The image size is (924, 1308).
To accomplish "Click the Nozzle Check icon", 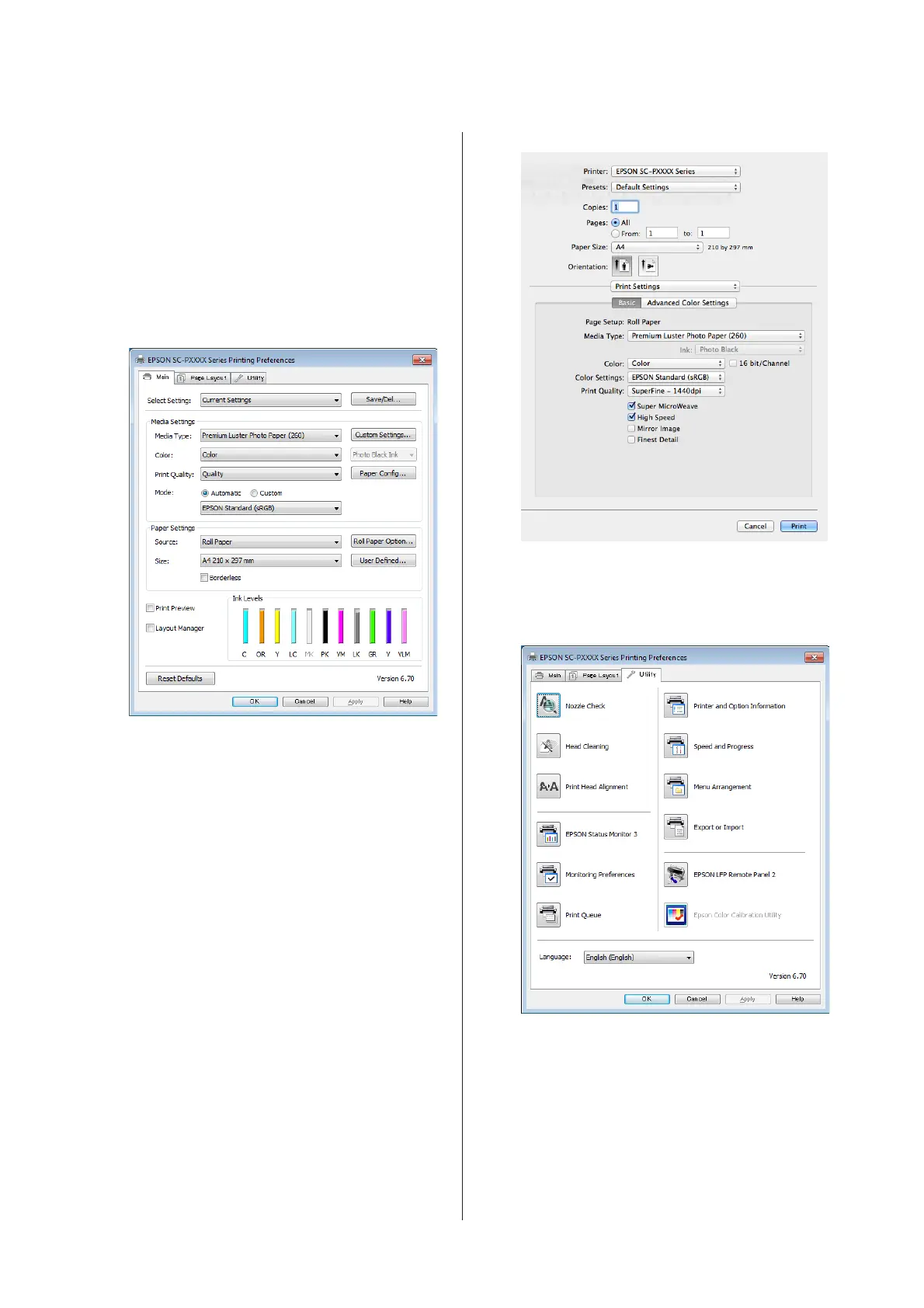I will (548, 705).
